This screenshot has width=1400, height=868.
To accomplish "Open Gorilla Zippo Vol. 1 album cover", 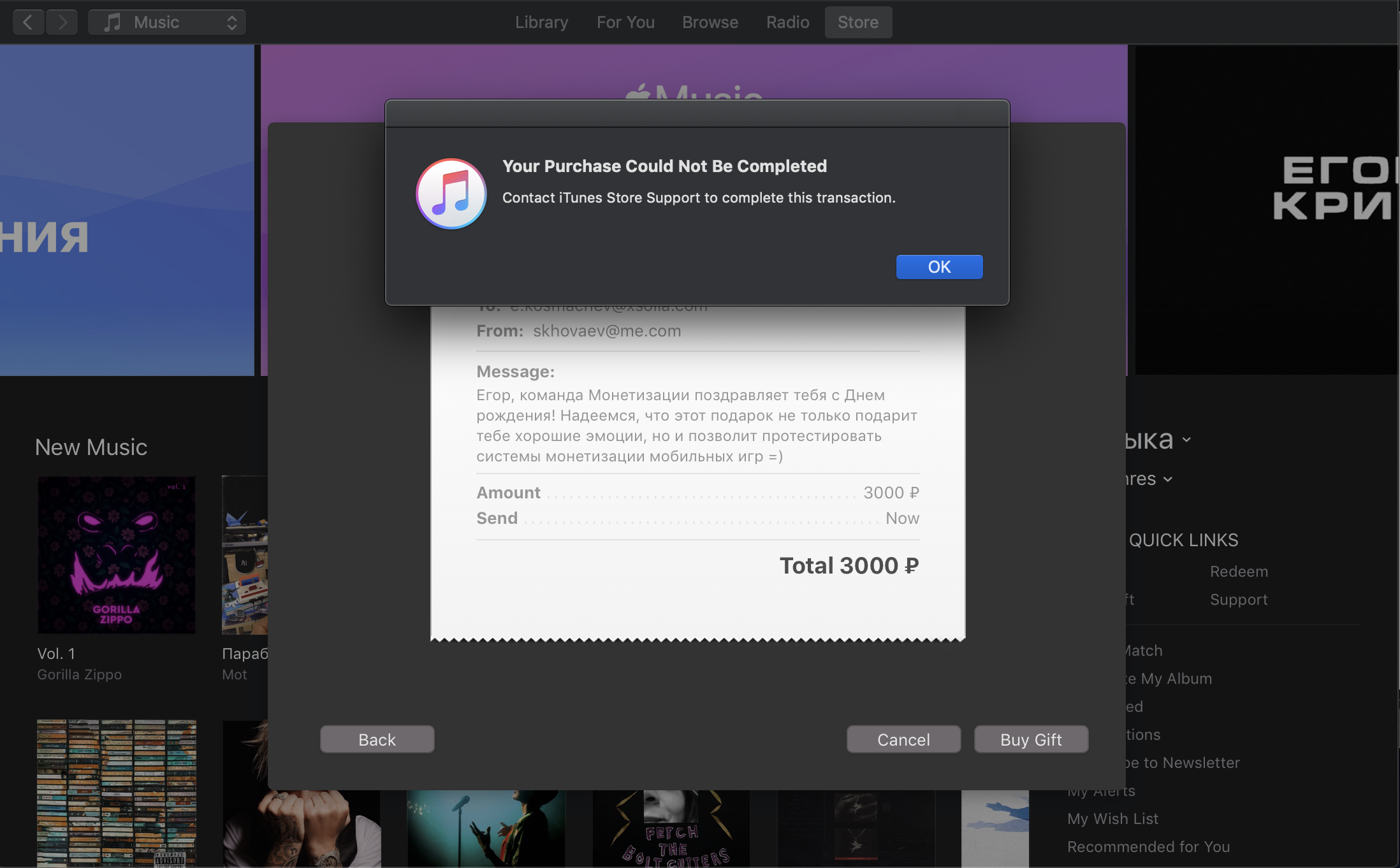I will [x=117, y=554].
